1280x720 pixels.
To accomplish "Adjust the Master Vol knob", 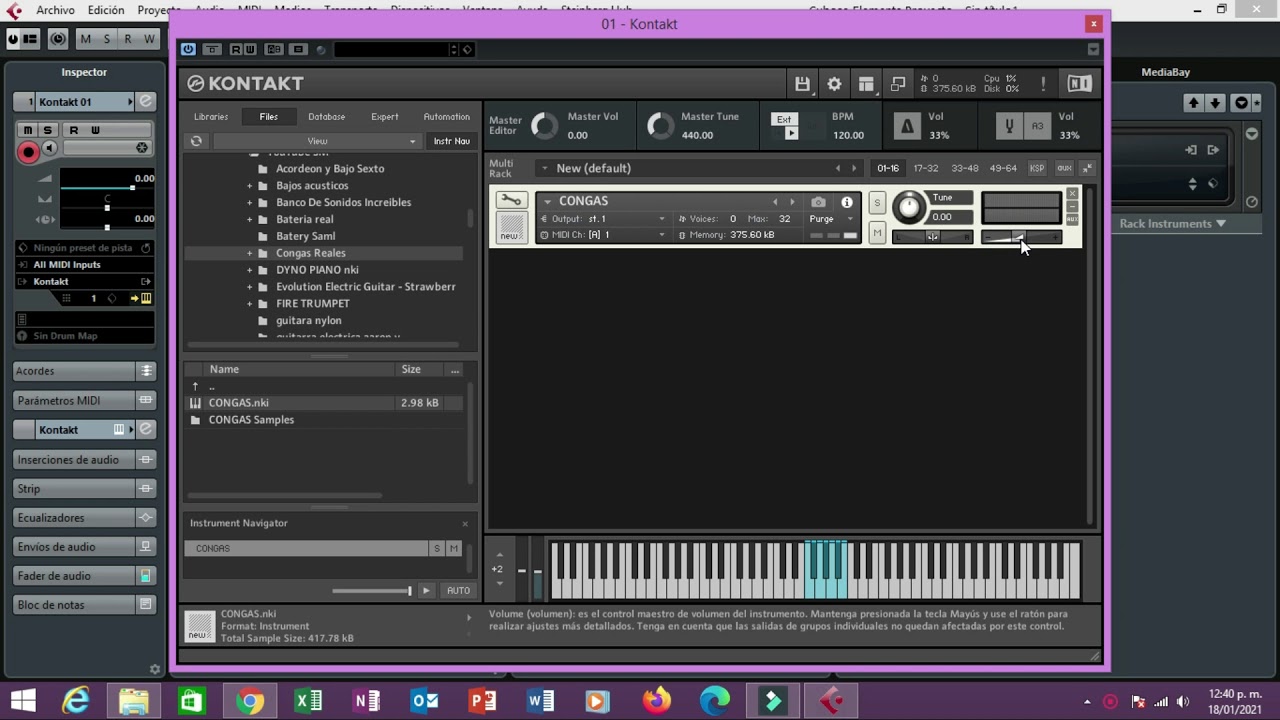I will click(x=545, y=125).
